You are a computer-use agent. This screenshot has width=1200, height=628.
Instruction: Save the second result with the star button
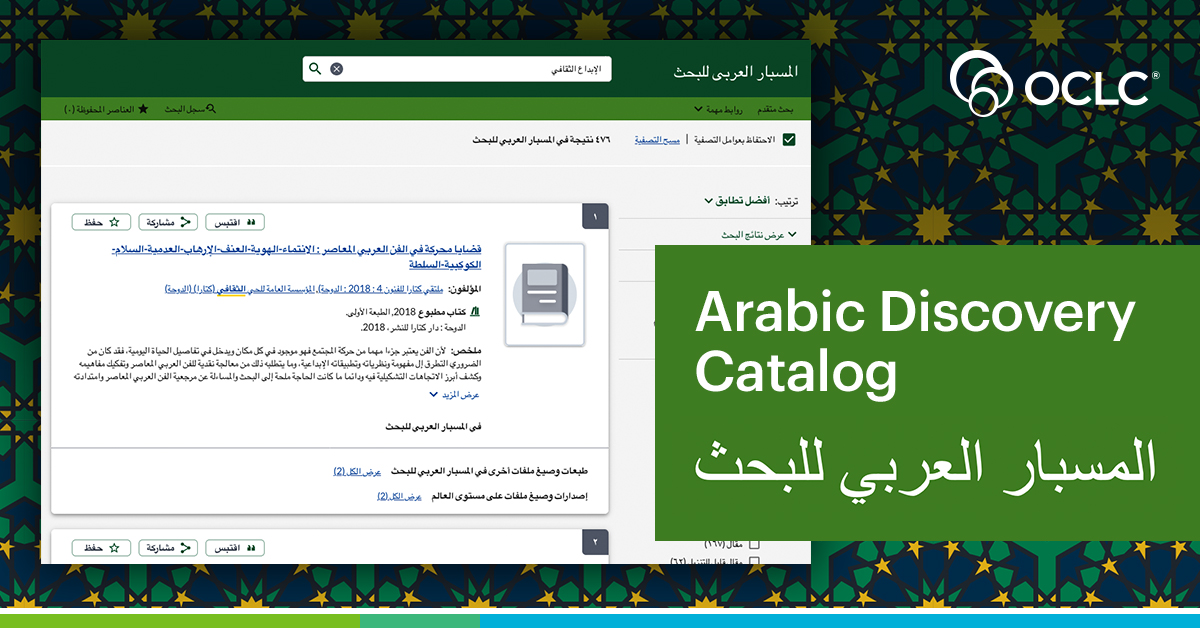pyautogui.click(x=101, y=548)
